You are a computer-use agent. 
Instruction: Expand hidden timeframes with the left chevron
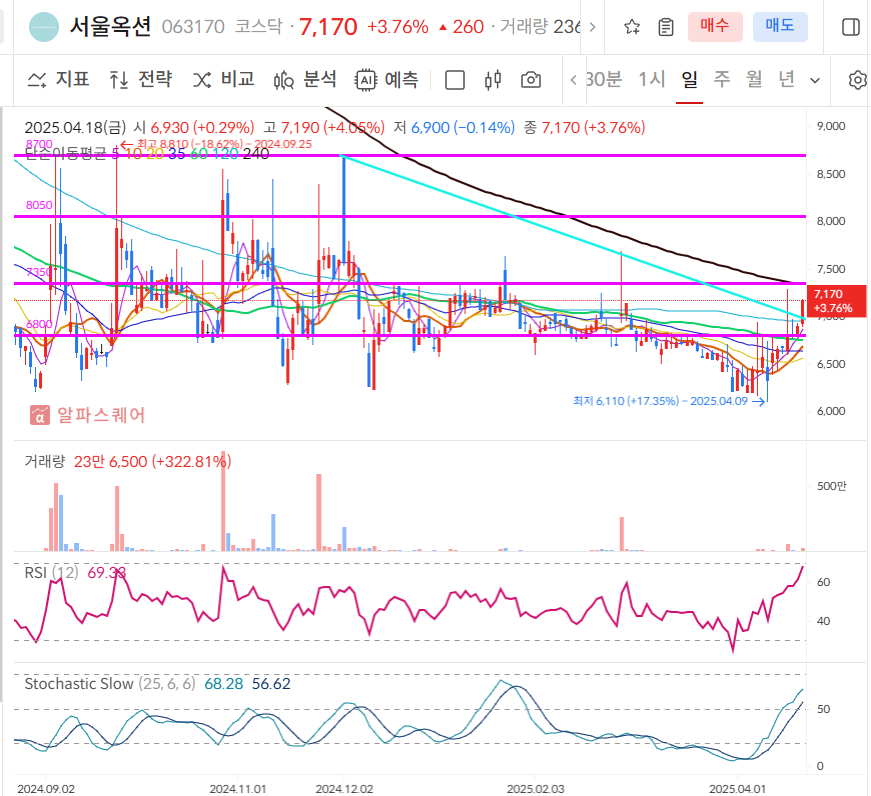(x=575, y=79)
